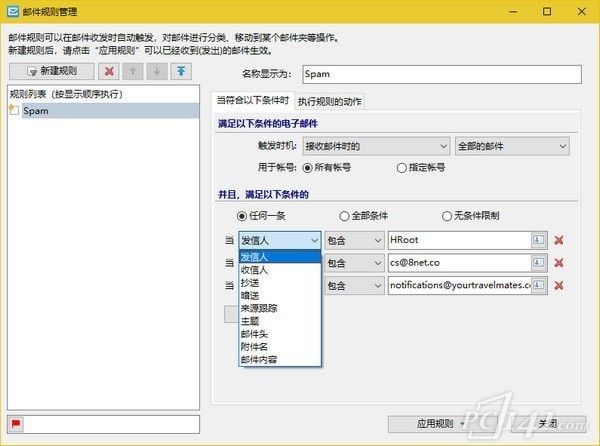Open address book icon in the notifications field
The image size is (600, 446).
538,285
